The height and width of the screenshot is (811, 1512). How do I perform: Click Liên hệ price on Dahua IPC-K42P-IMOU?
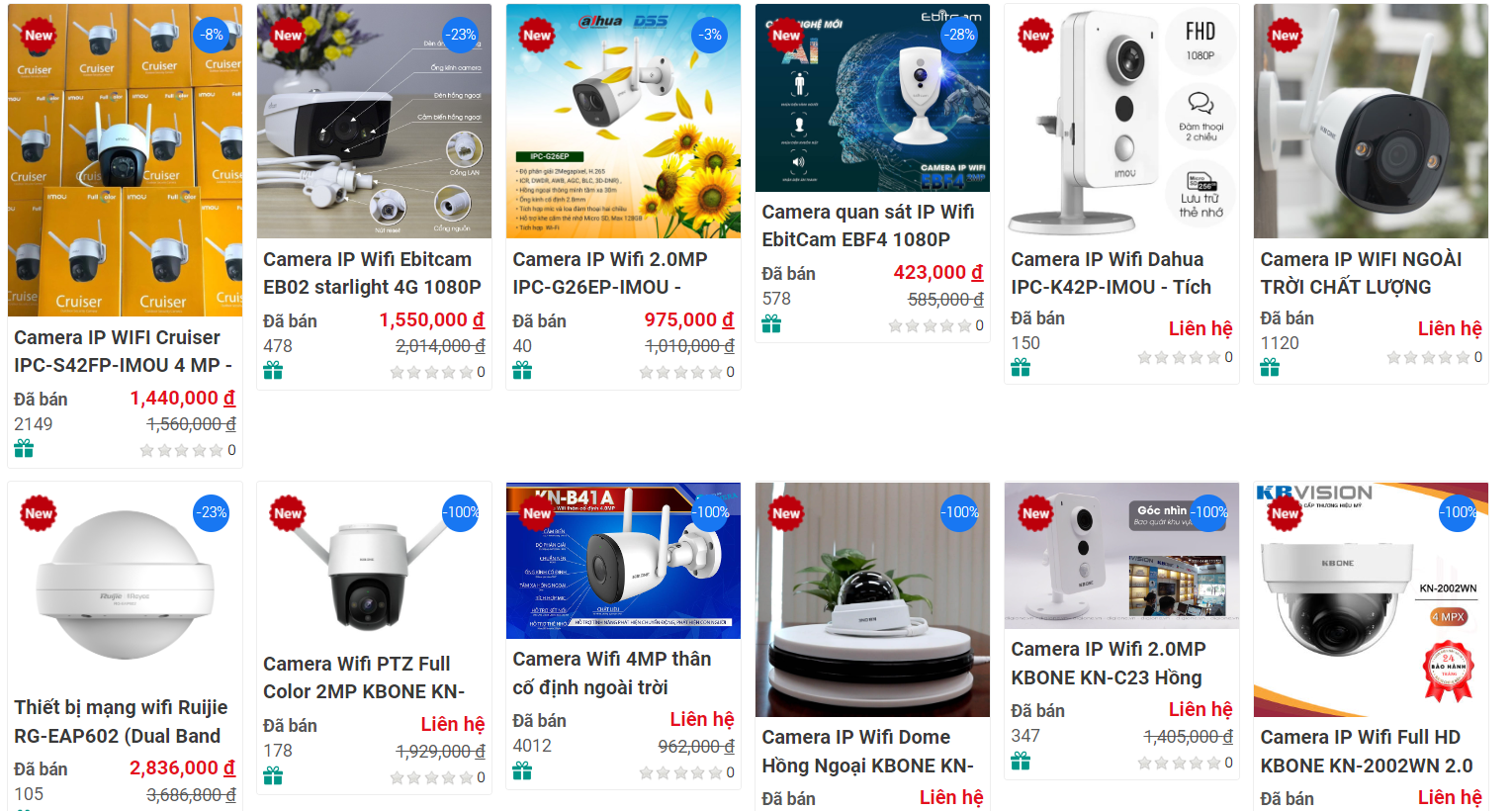[1201, 328]
